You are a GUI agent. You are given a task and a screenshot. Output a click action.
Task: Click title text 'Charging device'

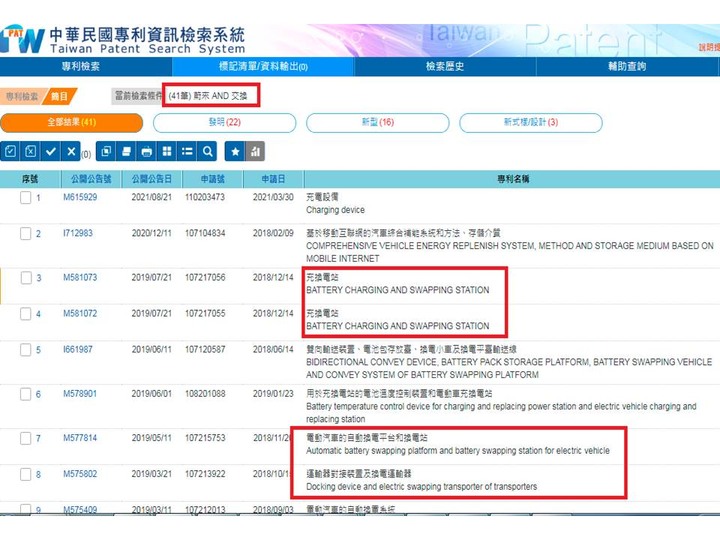[336, 210]
